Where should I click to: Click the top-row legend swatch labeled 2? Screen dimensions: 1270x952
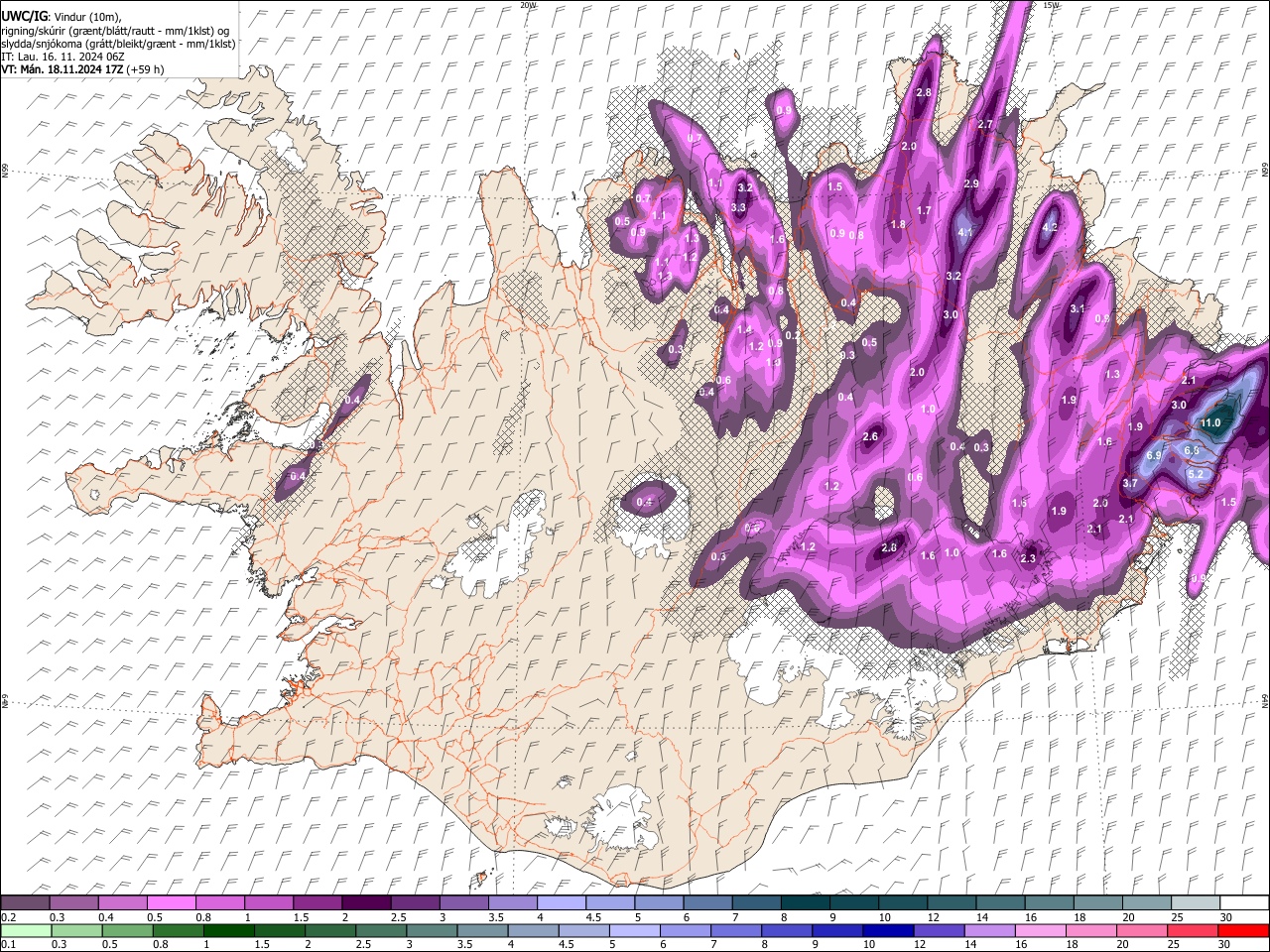click(366, 903)
